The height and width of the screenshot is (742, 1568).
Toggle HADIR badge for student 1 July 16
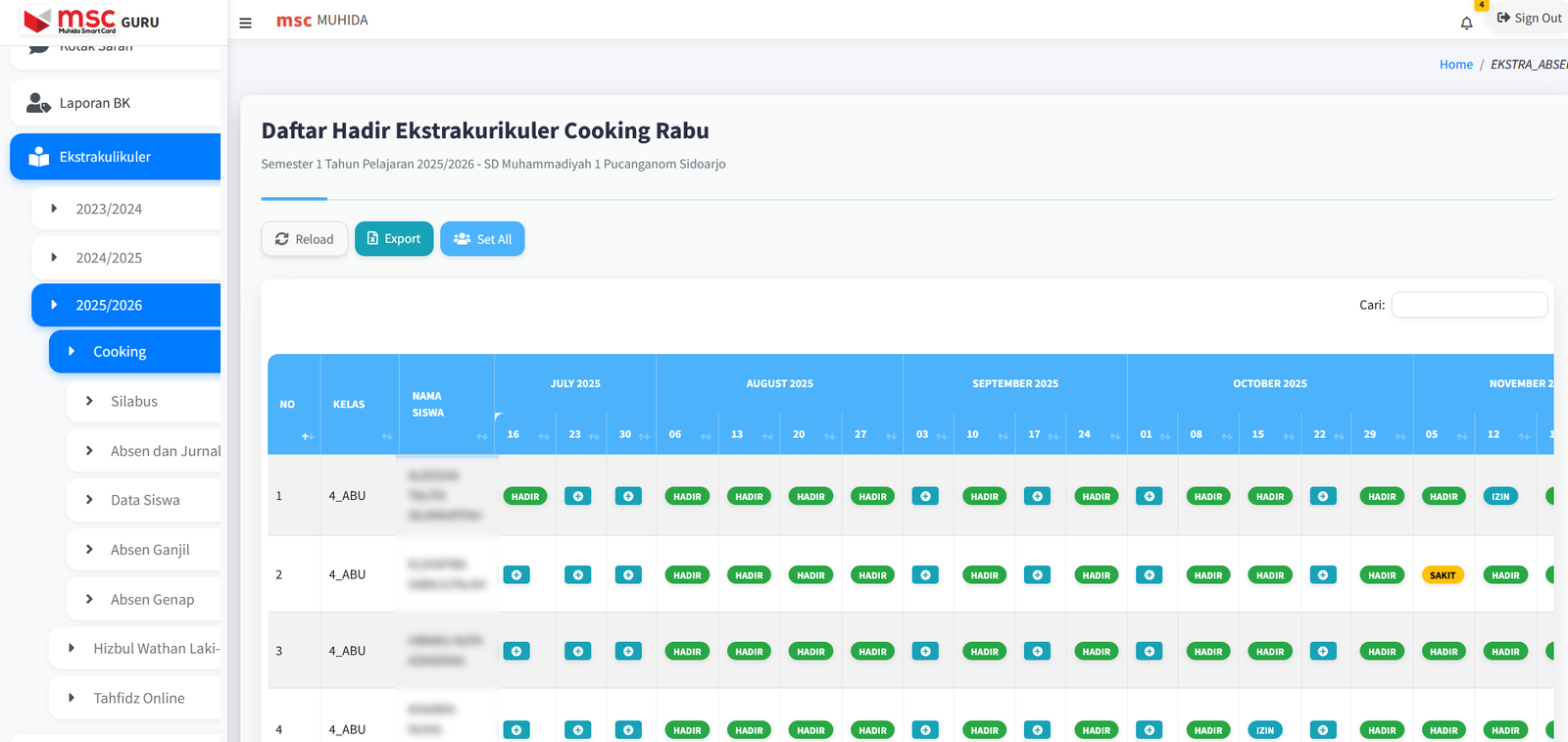525,497
